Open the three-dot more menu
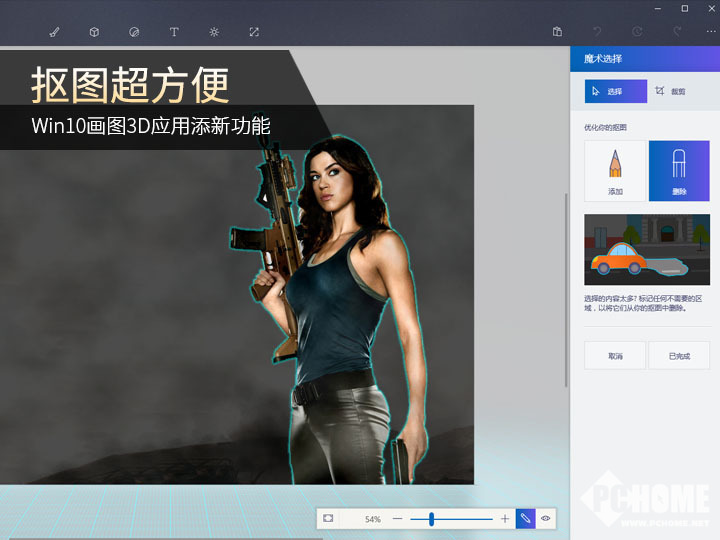This screenshot has width=720, height=540. (711, 32)
